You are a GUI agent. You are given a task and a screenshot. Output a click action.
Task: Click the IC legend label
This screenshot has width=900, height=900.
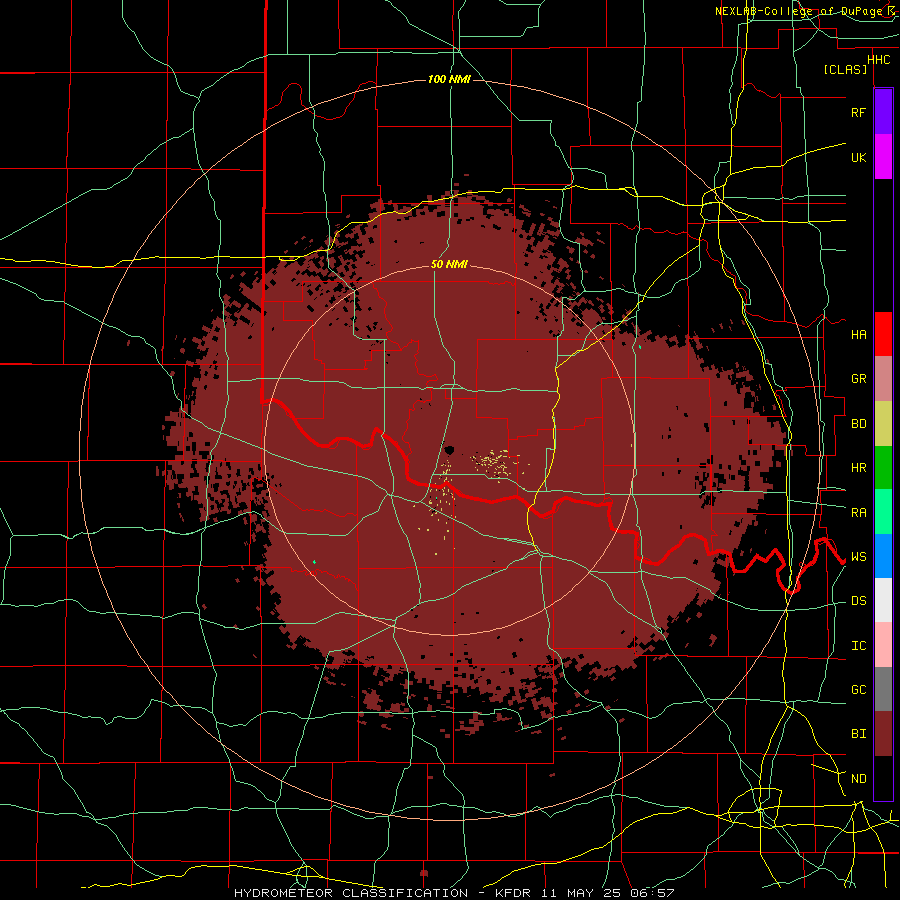(858, 646)
